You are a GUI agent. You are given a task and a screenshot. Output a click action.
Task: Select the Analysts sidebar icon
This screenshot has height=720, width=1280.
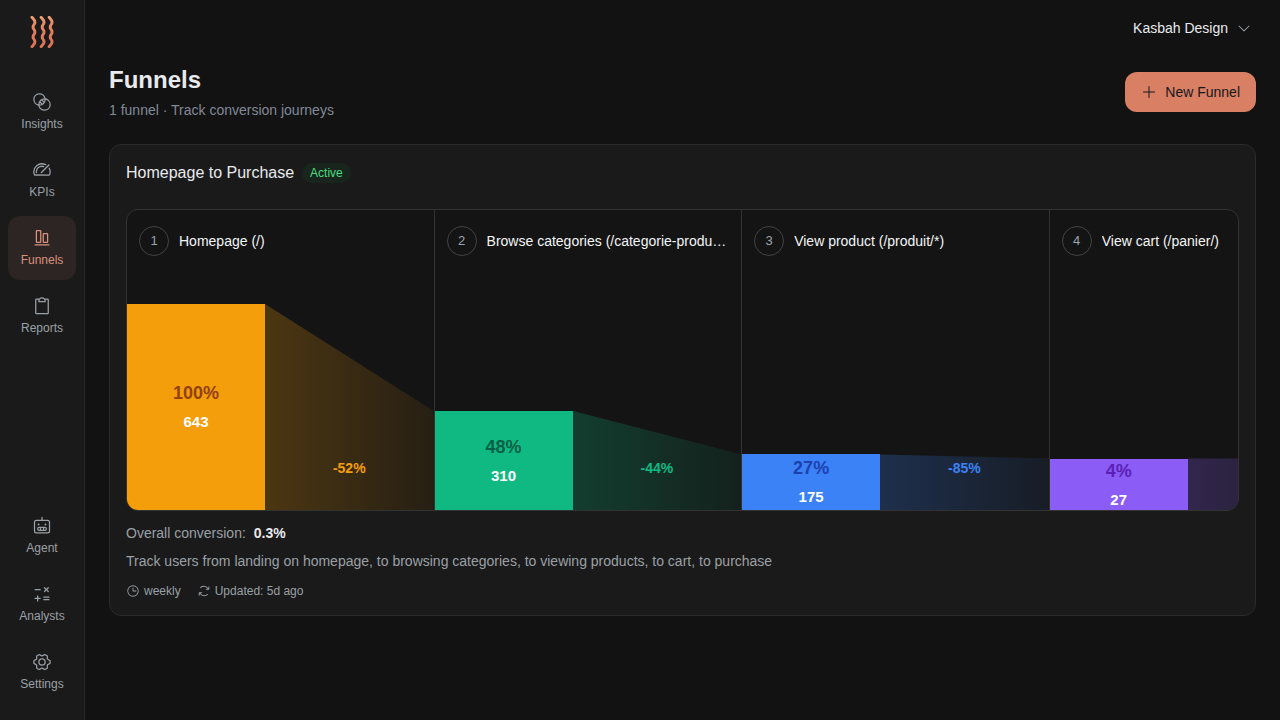pos(41,603)
